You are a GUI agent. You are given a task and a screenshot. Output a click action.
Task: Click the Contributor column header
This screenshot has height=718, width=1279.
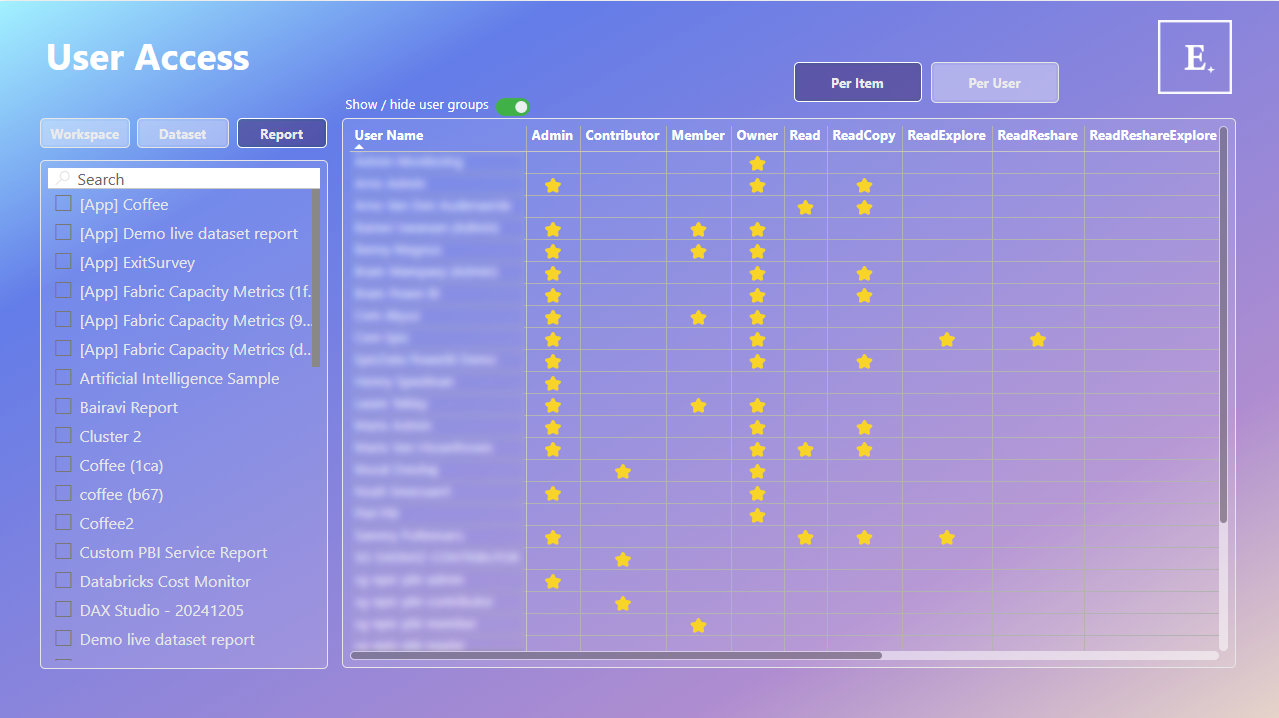pyautogui.click(x=622, y=135)
